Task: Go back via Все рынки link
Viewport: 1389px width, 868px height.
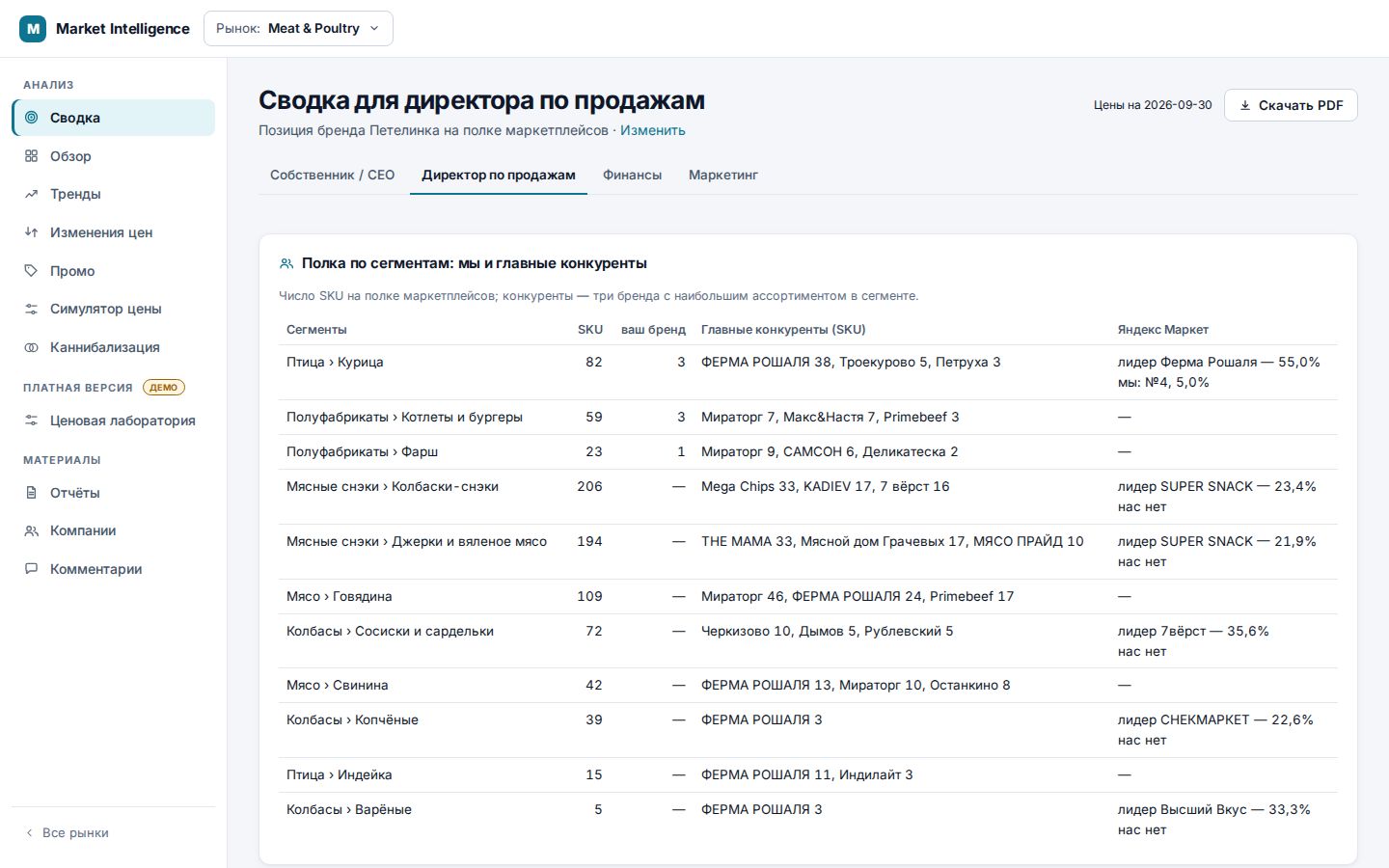Action: [x=67, y=832]
